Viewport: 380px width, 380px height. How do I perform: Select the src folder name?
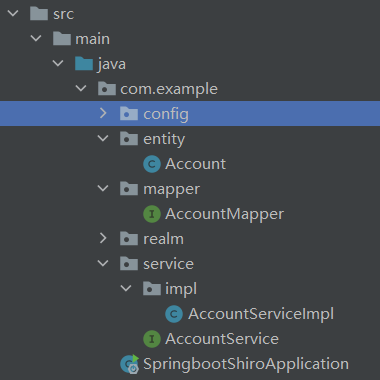63,14
